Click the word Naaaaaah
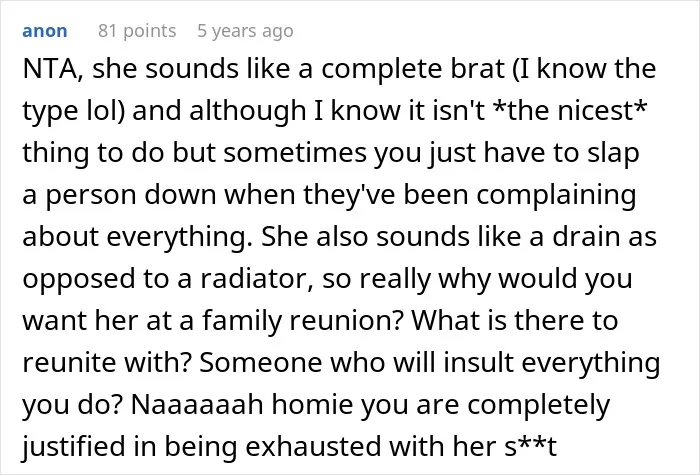Screen dimensions: 700x475 (197, 404)
